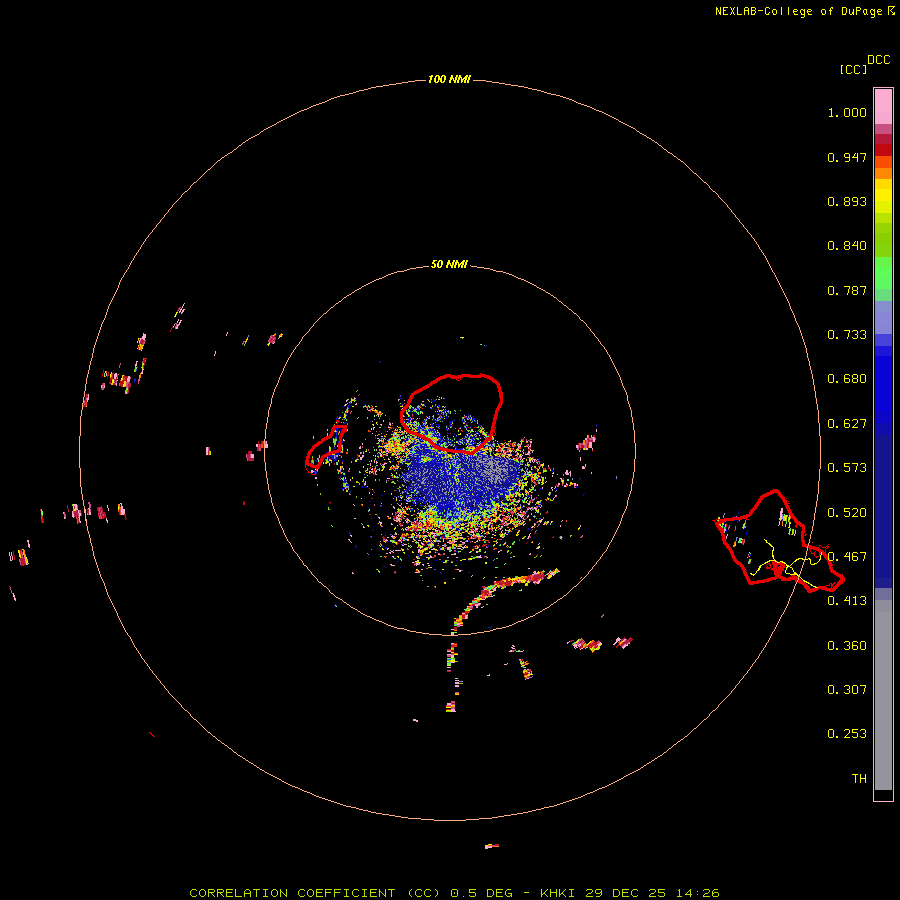This screenshot has height=900, width=900.
Task: Click the 0.307 color scale label
Action: [x=847, y=690]
